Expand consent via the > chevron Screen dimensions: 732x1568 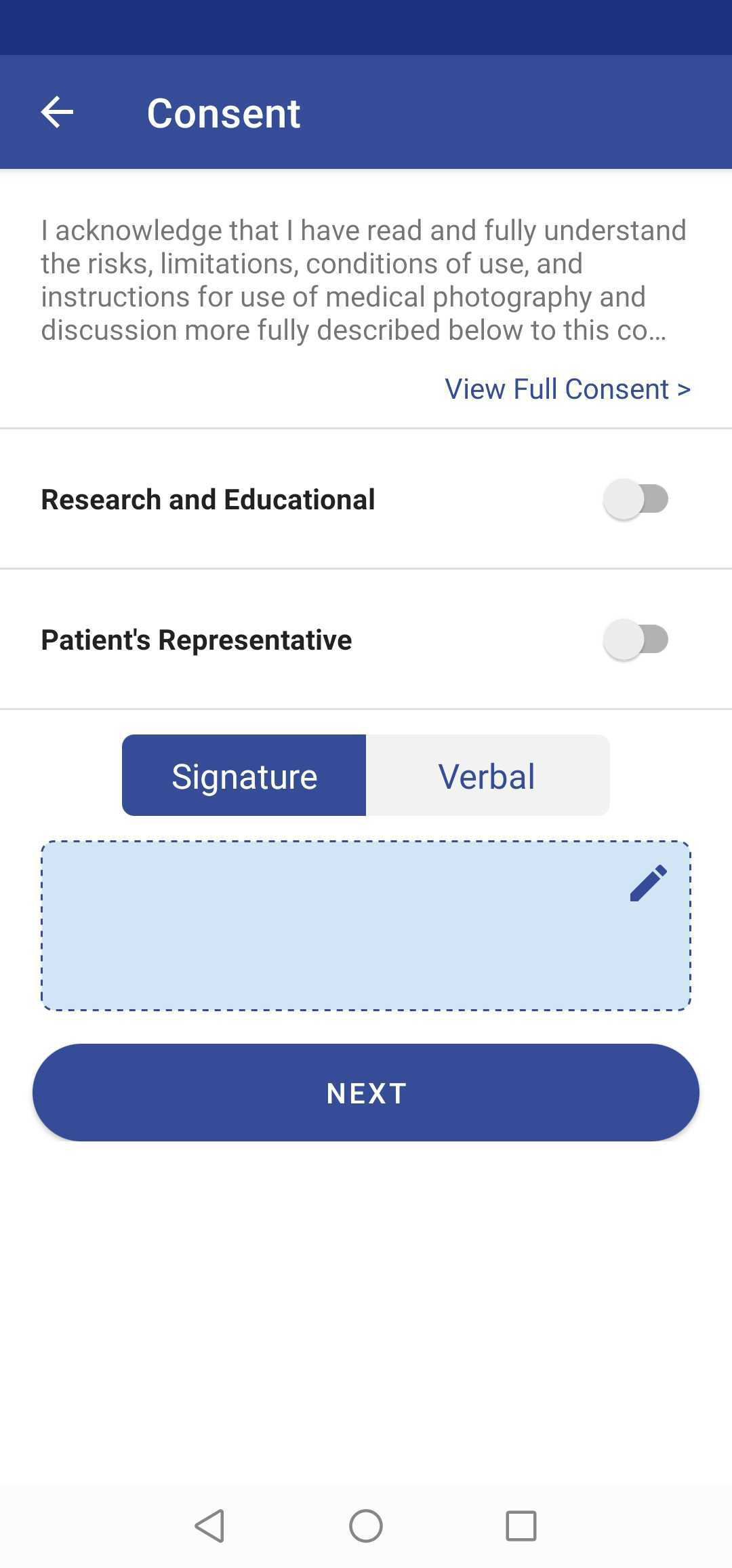pyautogui.click(x=684, y=390)
